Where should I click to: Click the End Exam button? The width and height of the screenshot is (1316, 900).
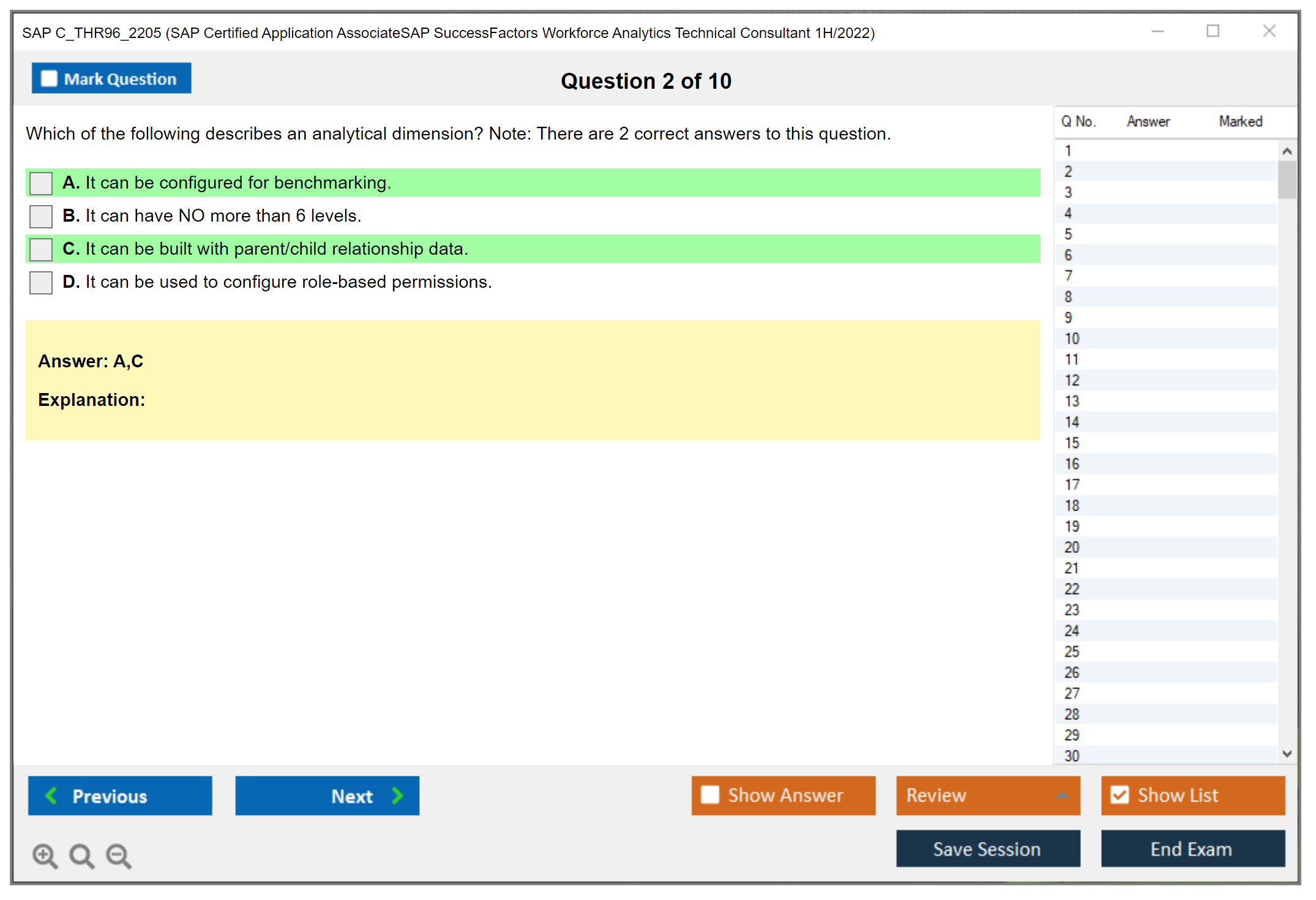pos(1192,849)
